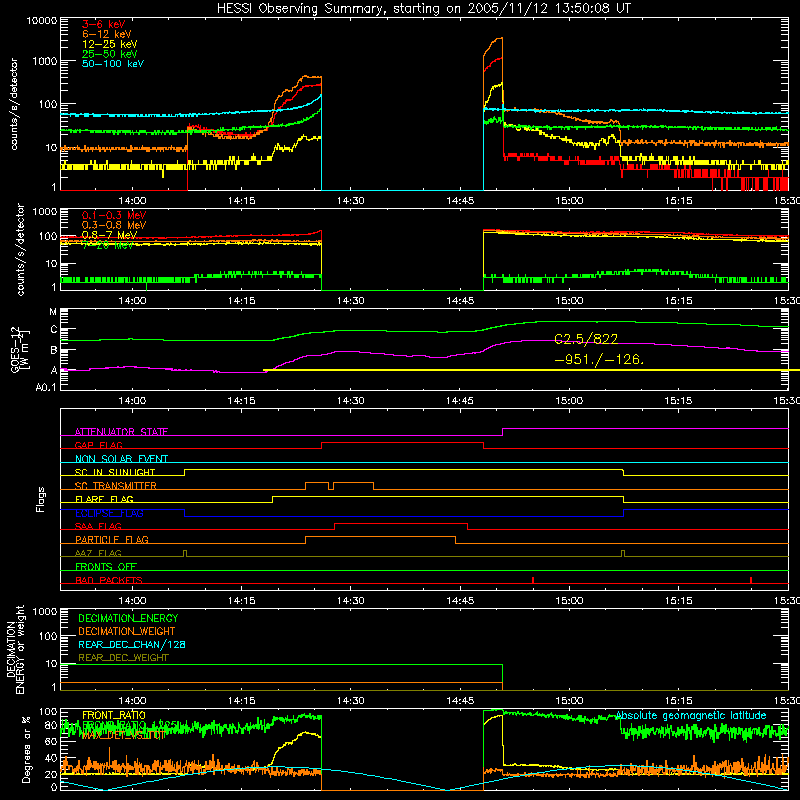This screenshot has height=800, width=800.
Task: Click the -951./-126. position annotation
Action: click(x=599, y=360)
